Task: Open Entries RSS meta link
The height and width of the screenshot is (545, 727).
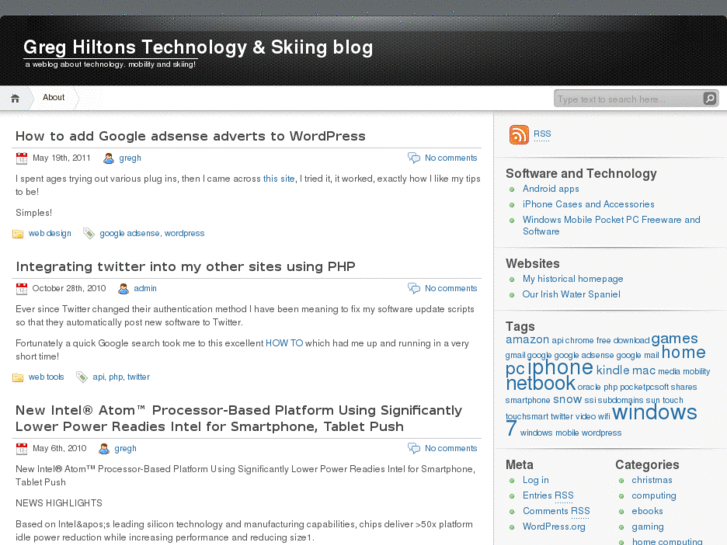Action: pos(548,495)
